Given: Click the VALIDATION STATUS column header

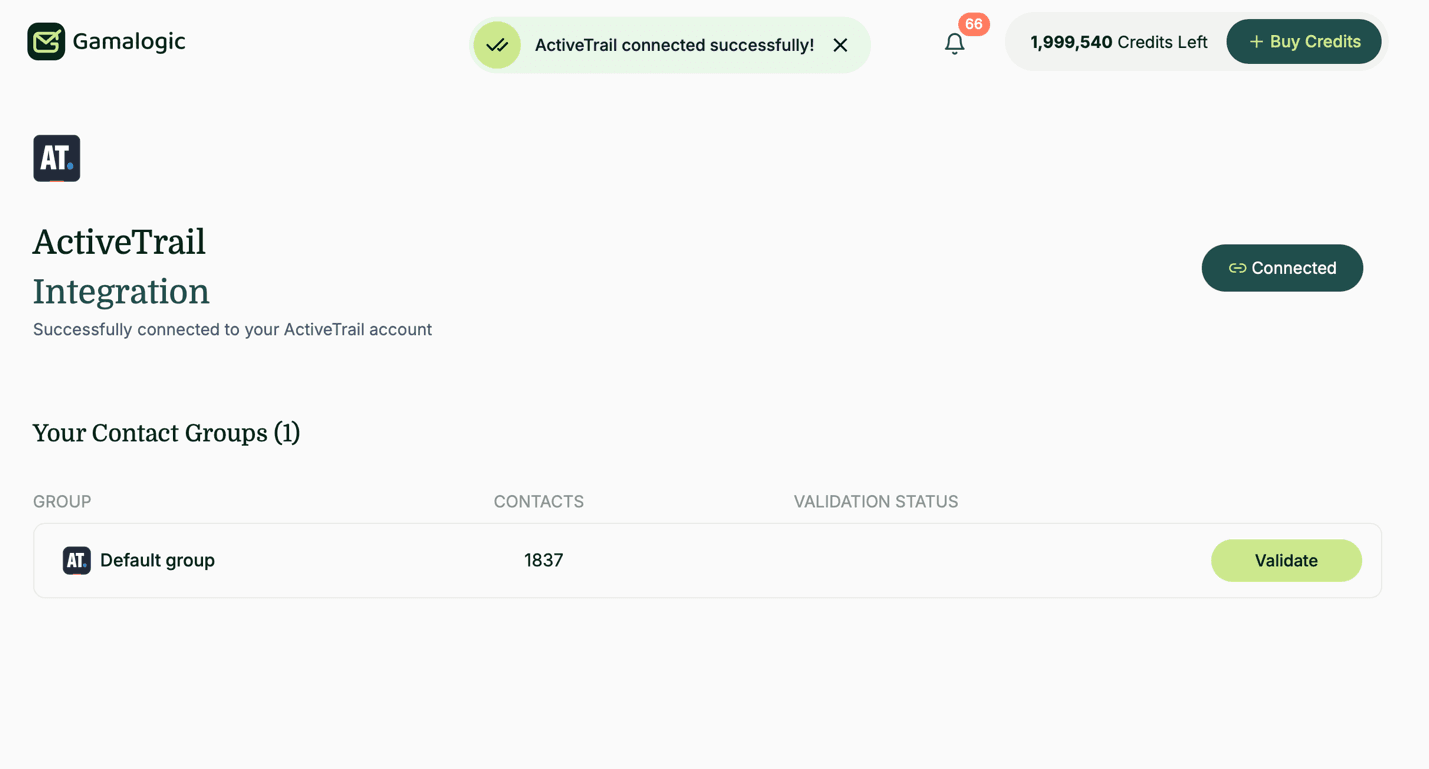Looking at the screenshot, I should click(875, 501).
